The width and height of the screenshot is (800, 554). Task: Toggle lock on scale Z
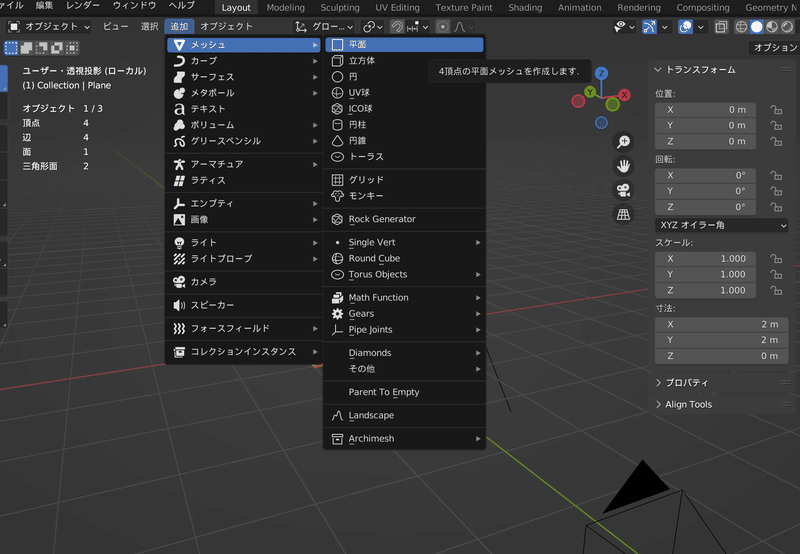(776, 291)
